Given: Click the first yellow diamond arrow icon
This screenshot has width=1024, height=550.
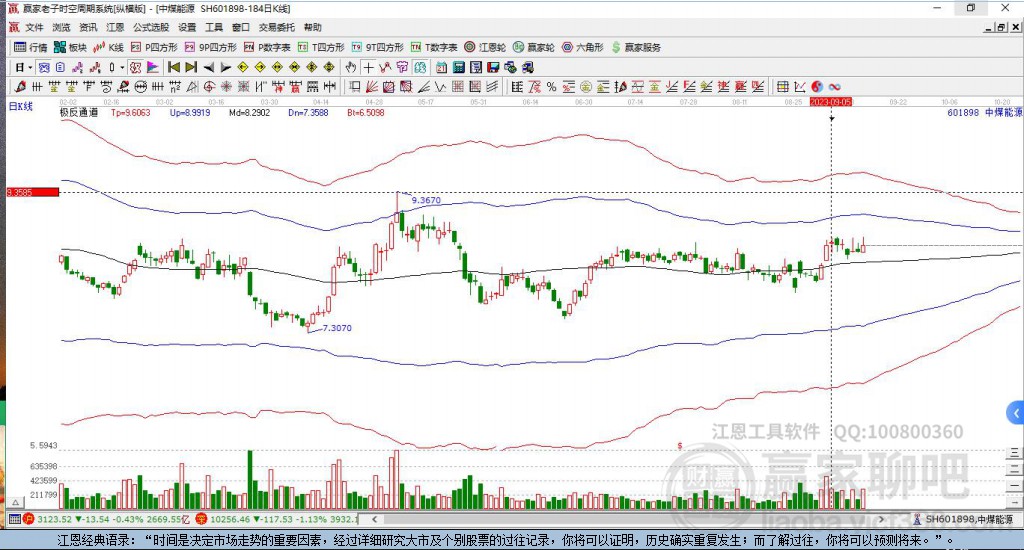Looking at the screenshot, I should click(x=242, y=67).
